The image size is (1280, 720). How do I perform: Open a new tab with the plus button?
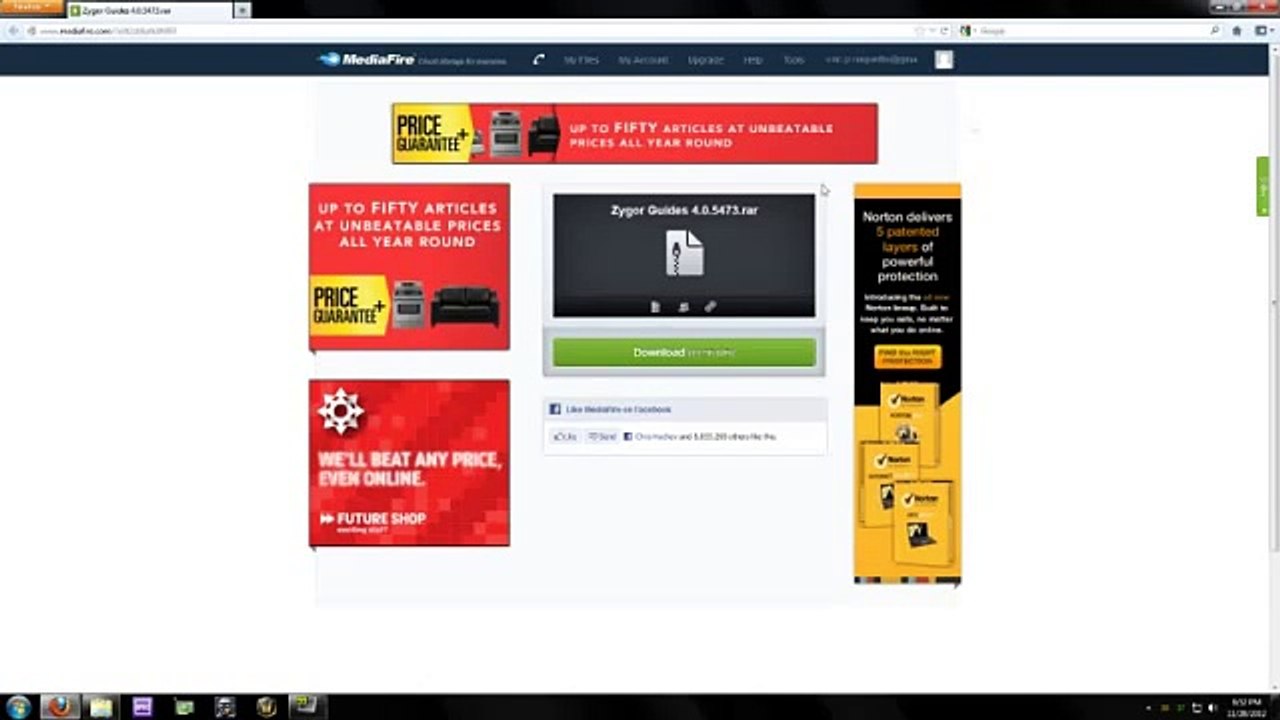pos(242,10)
